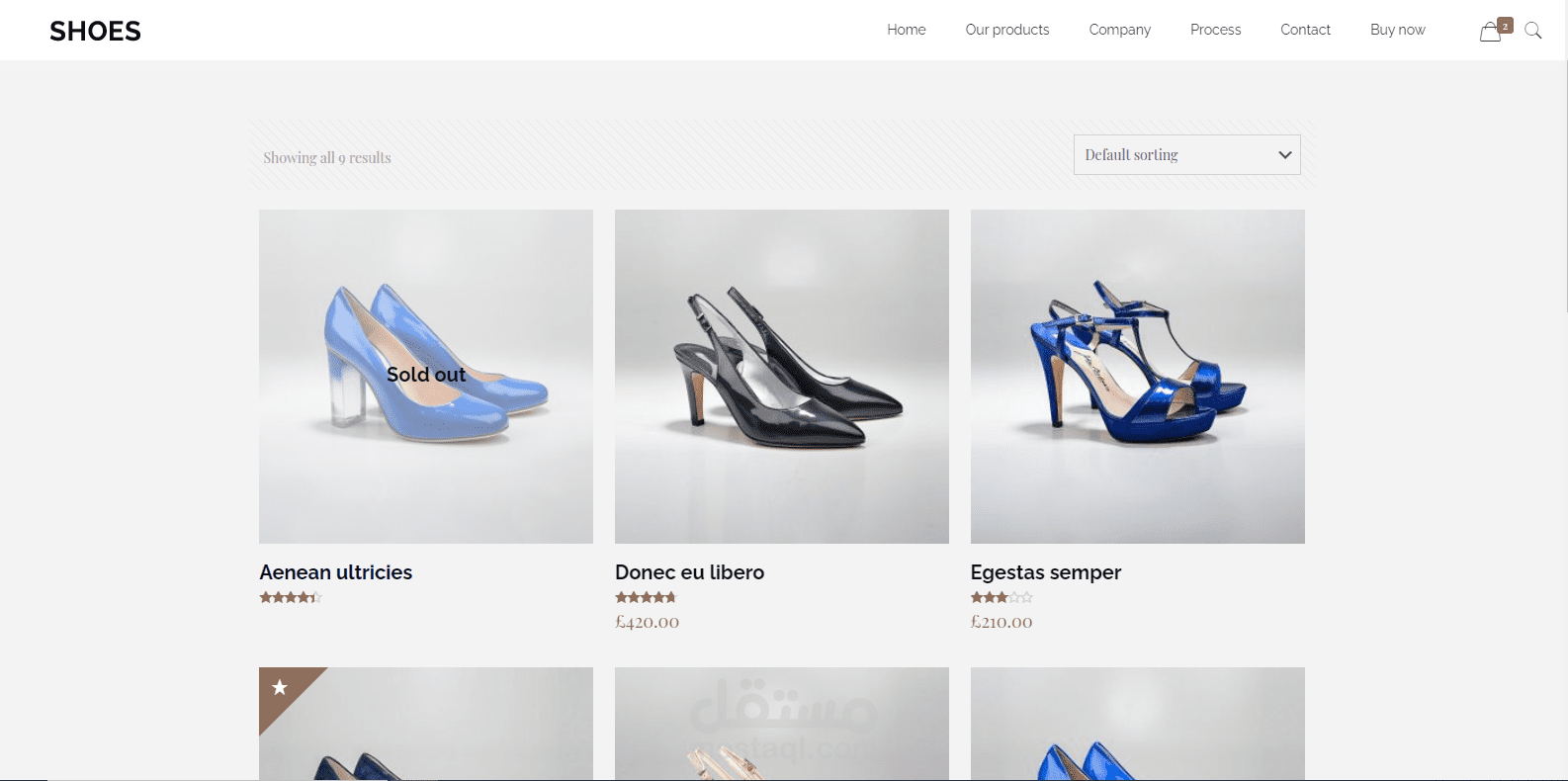Viewport: 1568px width, 781px height.
Task: Open the Contact menu item
Action: coord(1306,30)
